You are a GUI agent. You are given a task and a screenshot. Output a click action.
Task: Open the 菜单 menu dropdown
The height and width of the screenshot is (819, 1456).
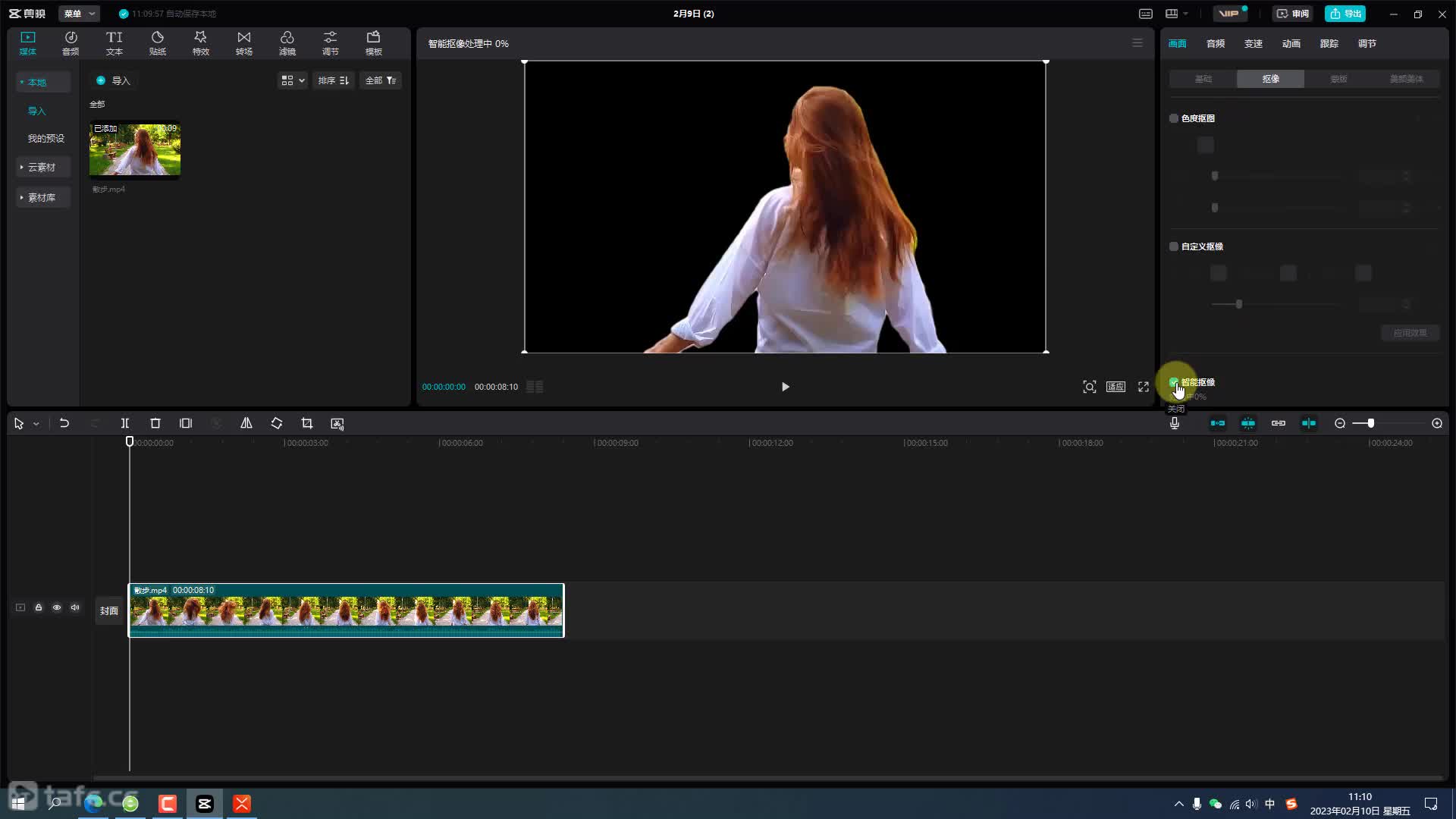pos(79,14)
